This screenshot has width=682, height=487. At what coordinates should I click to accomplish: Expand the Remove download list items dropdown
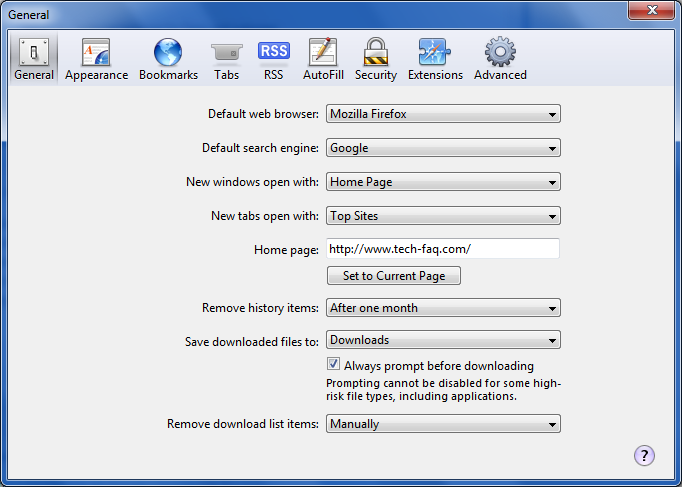[x=443, y=424]
